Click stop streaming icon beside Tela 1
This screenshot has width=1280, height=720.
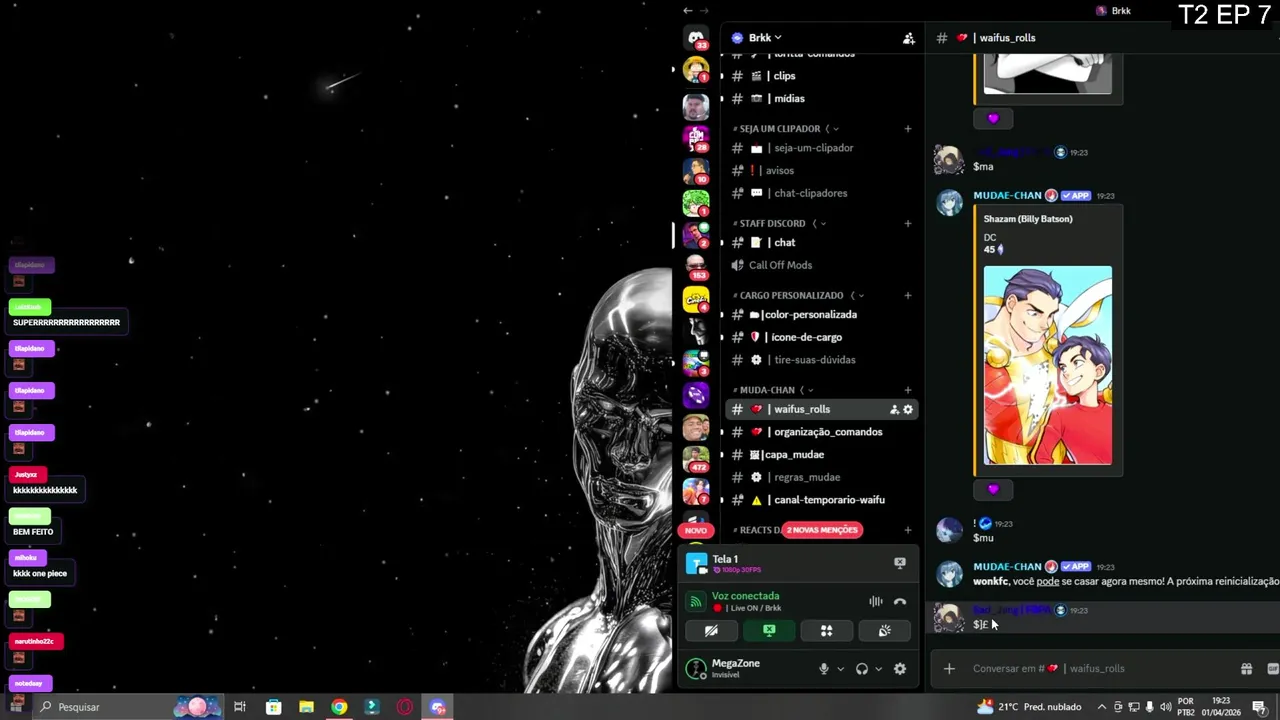(900, 563)
